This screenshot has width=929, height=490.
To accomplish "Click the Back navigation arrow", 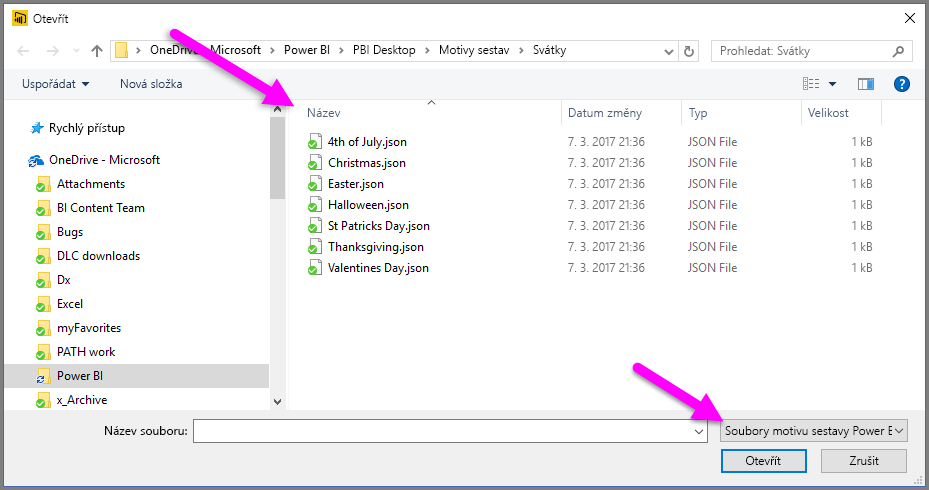I will (23, 51).
